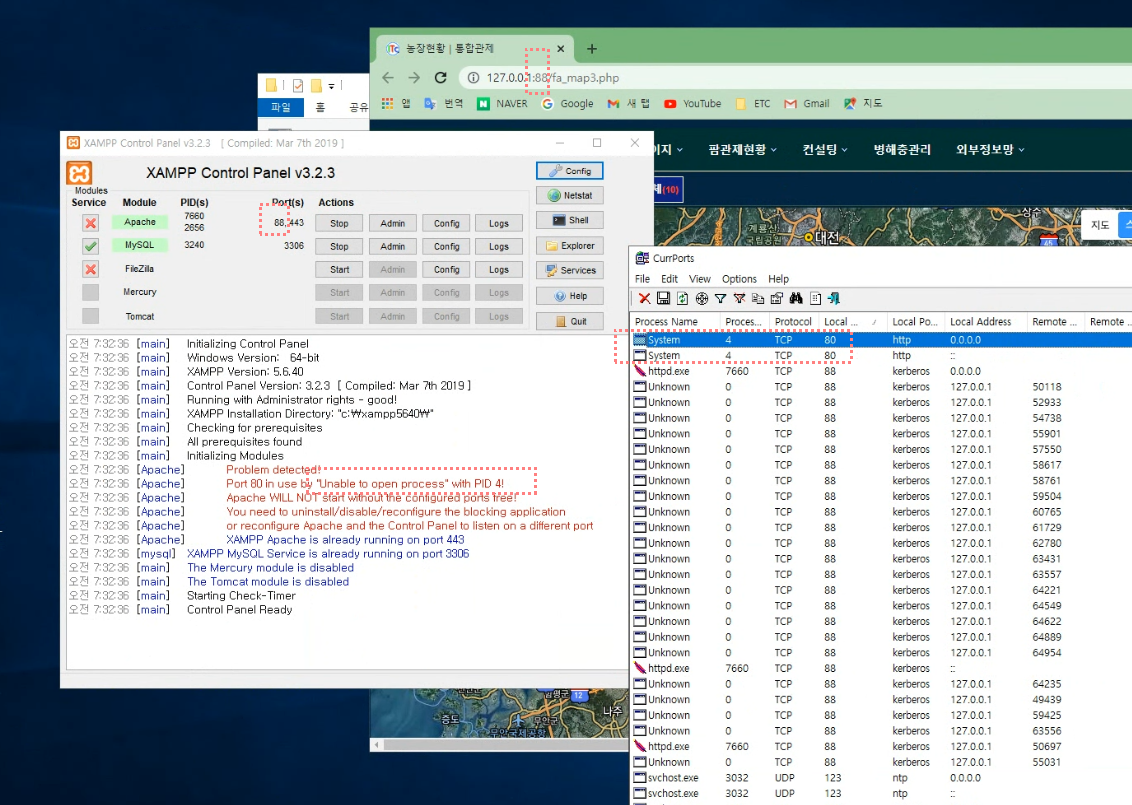Click the binoculars find icon in CurrPorts
This screenshot has height=805, width=1132.
[796, 298]
